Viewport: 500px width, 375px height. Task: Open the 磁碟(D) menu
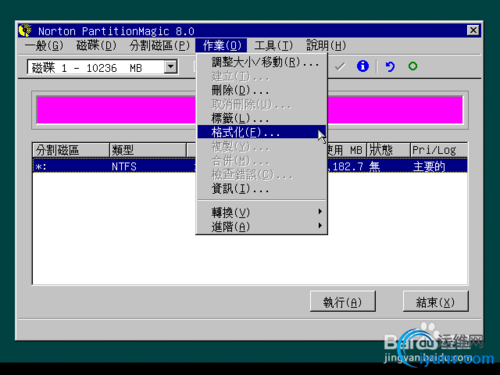(96, 46)
